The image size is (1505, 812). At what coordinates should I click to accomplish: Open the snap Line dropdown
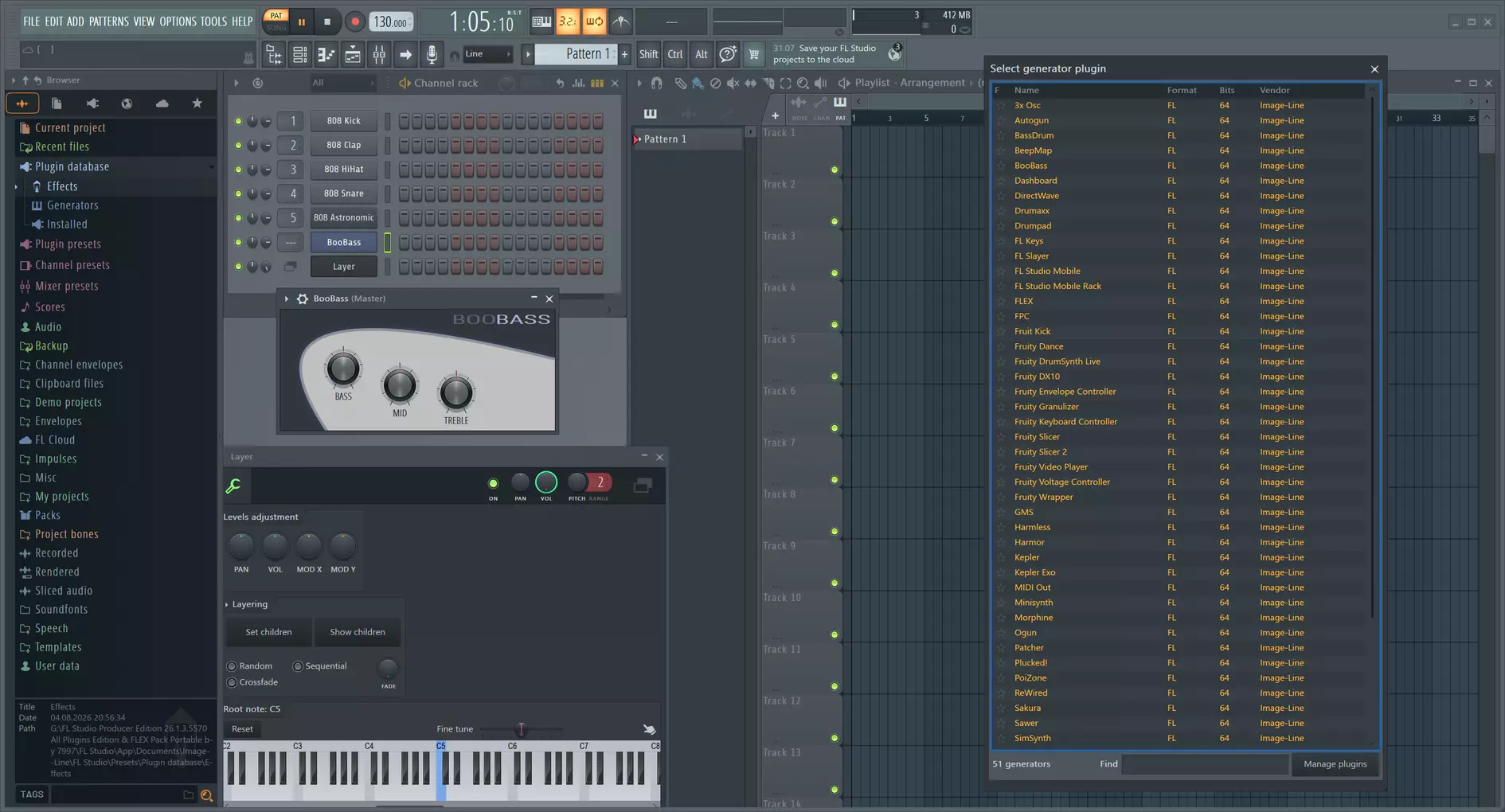487,54
